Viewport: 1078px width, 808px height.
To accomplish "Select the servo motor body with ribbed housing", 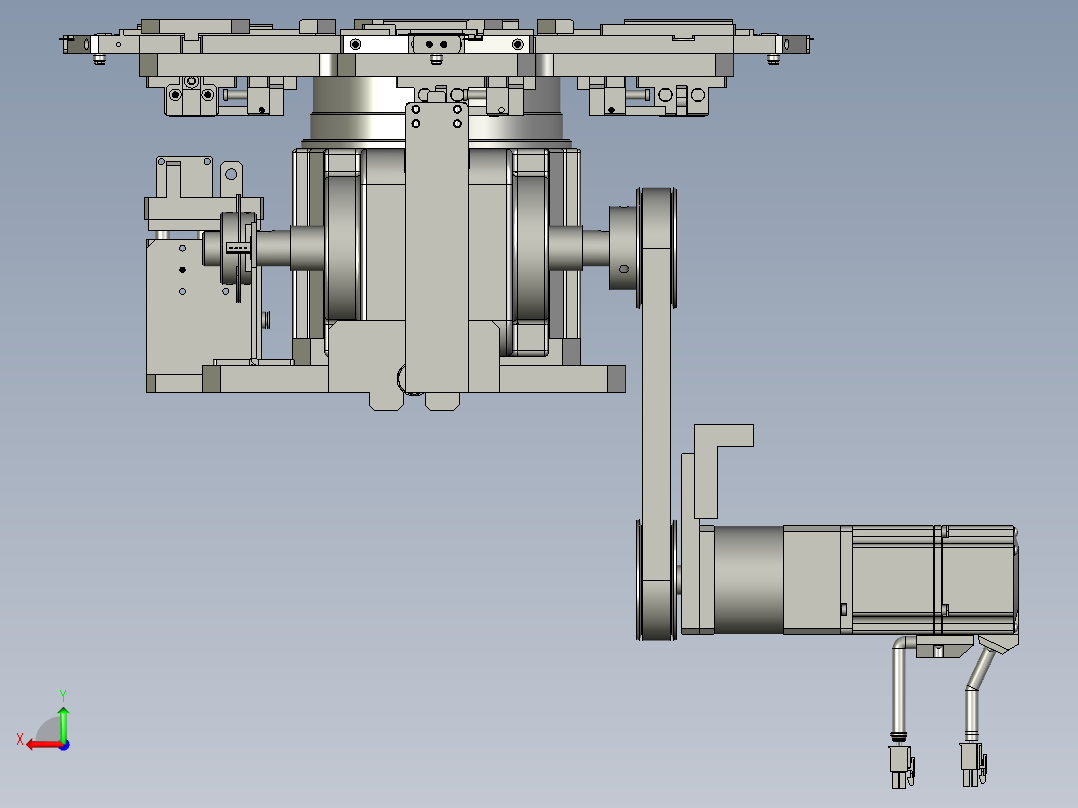I will pyautogui.click(x=934, y=579).
